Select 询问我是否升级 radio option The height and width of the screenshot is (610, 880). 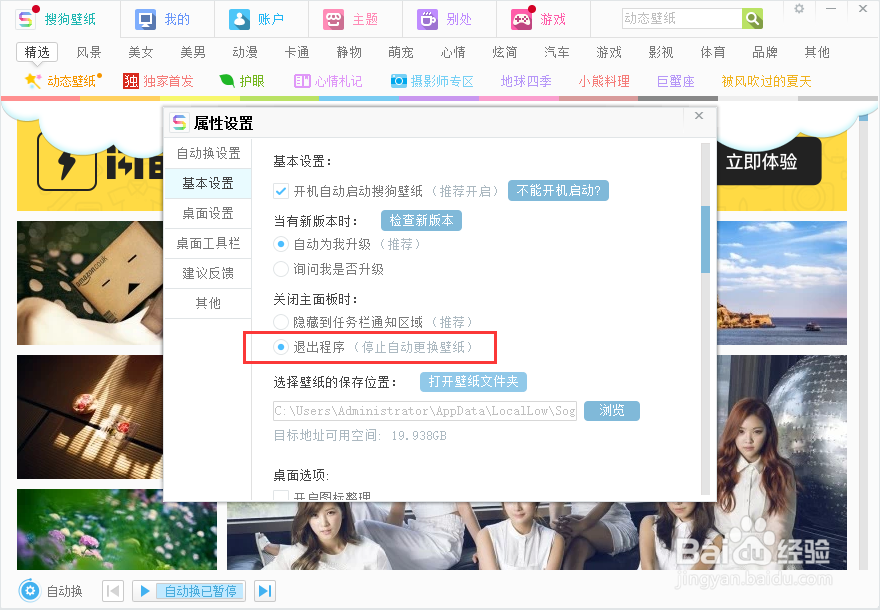tap(281, 269)
